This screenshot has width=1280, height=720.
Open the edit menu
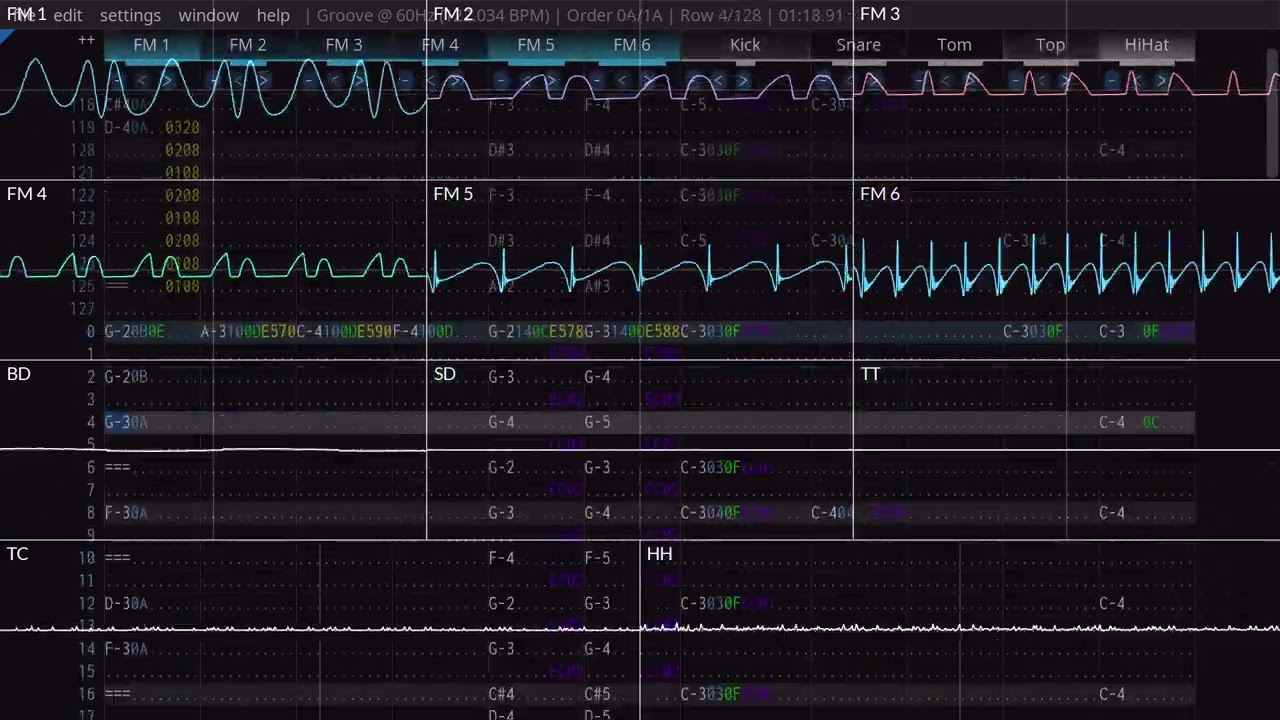click(68, 16)
